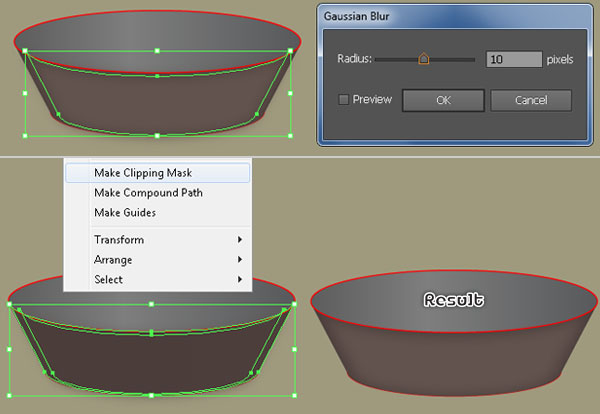
Task: Click the Radius value field
Action: pos(514,59)
